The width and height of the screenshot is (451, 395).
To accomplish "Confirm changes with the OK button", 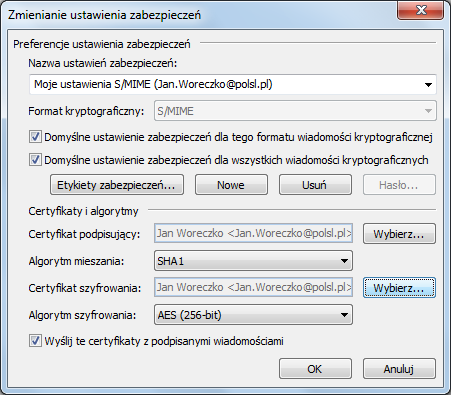I will pos(315,369).
